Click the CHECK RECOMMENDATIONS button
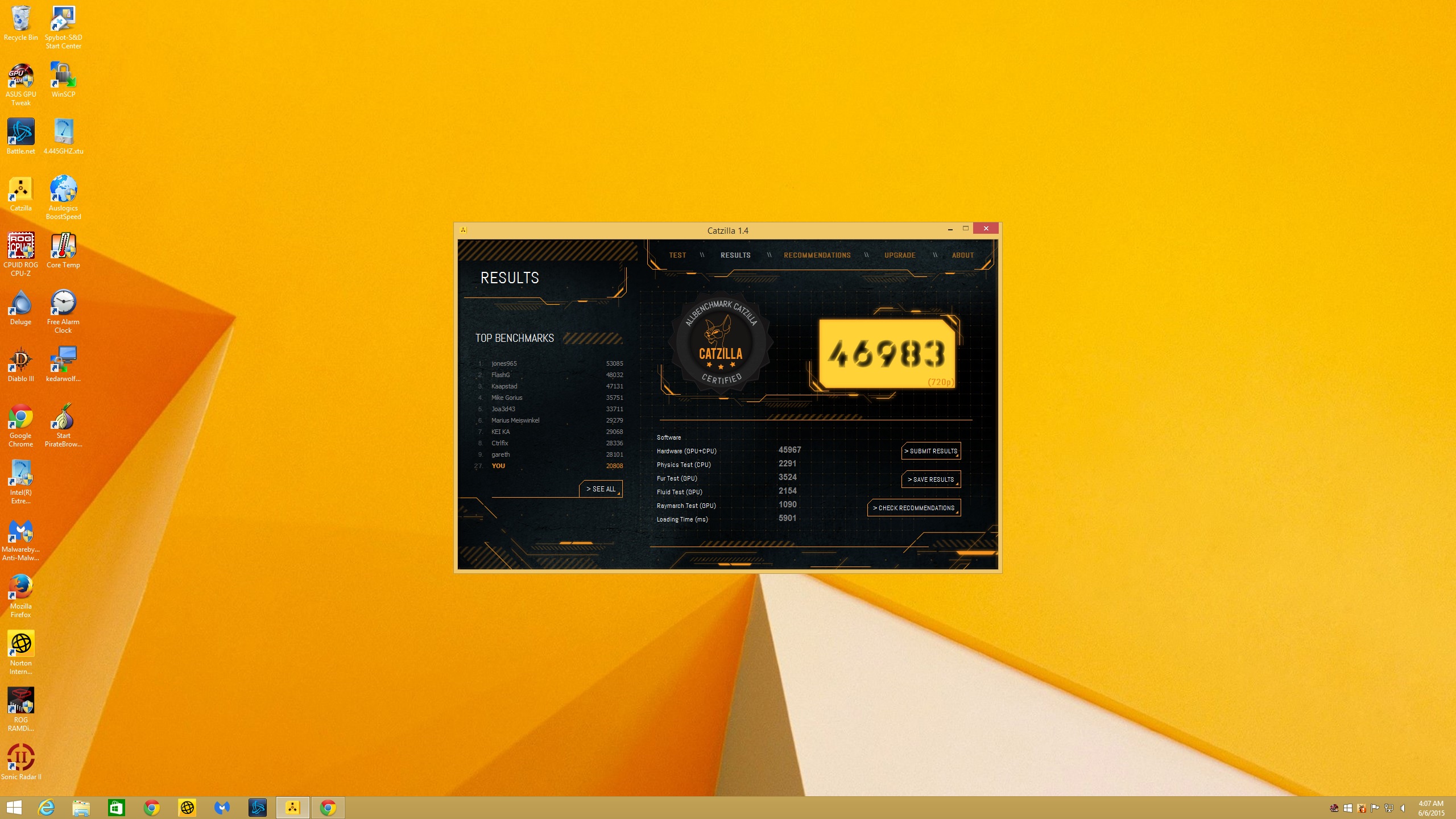Screen dimensions: 1456x819 click(x=914, y=508)
